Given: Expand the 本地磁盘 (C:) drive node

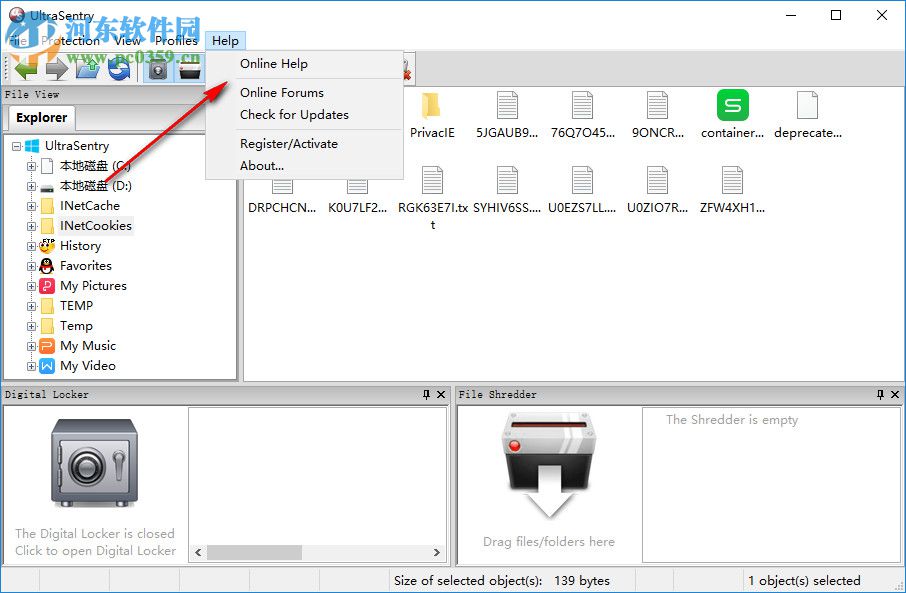Looking at the screenshot, I should 32,166.
